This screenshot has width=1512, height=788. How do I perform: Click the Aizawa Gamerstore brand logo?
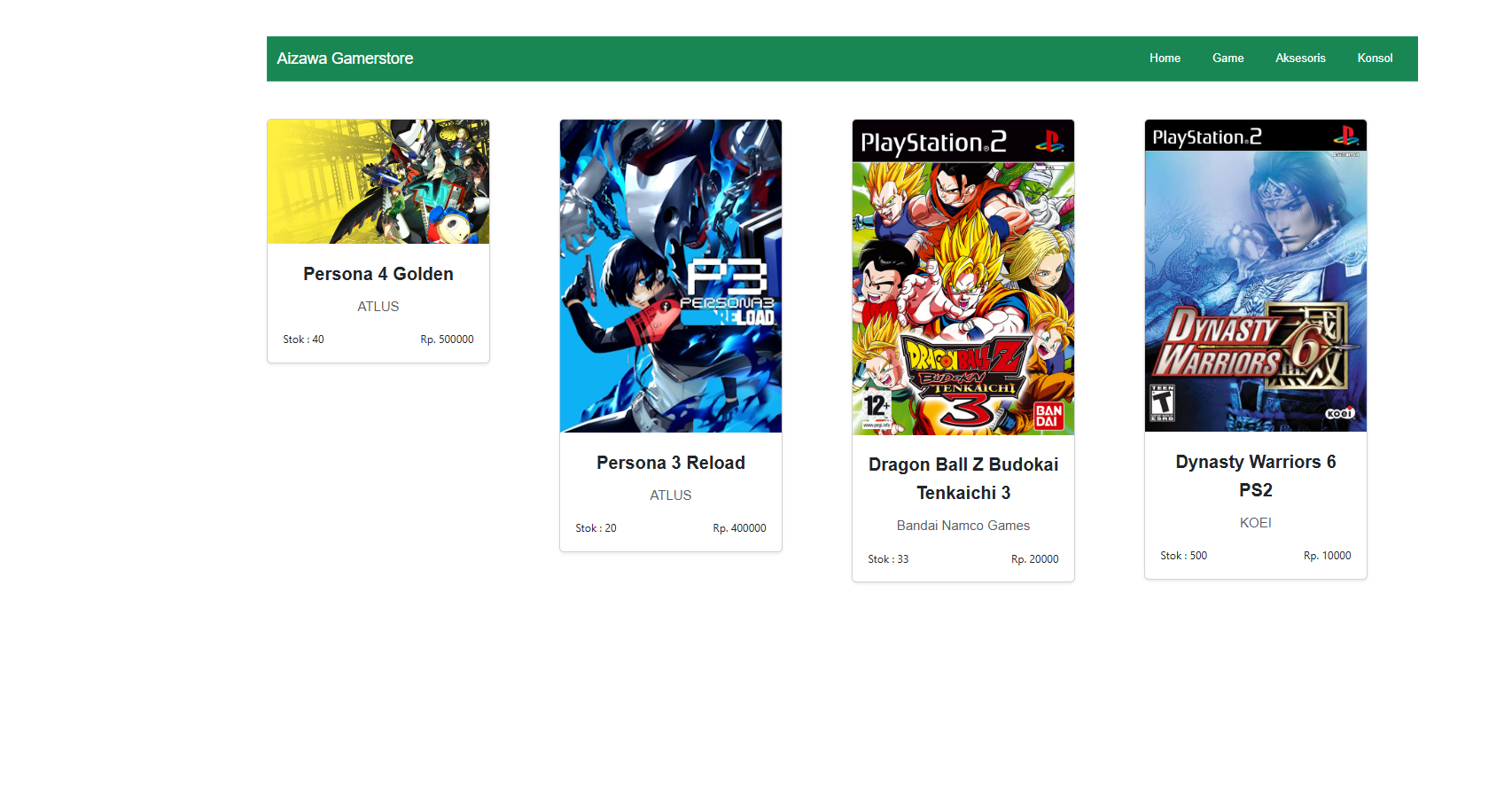pos(345,59)
